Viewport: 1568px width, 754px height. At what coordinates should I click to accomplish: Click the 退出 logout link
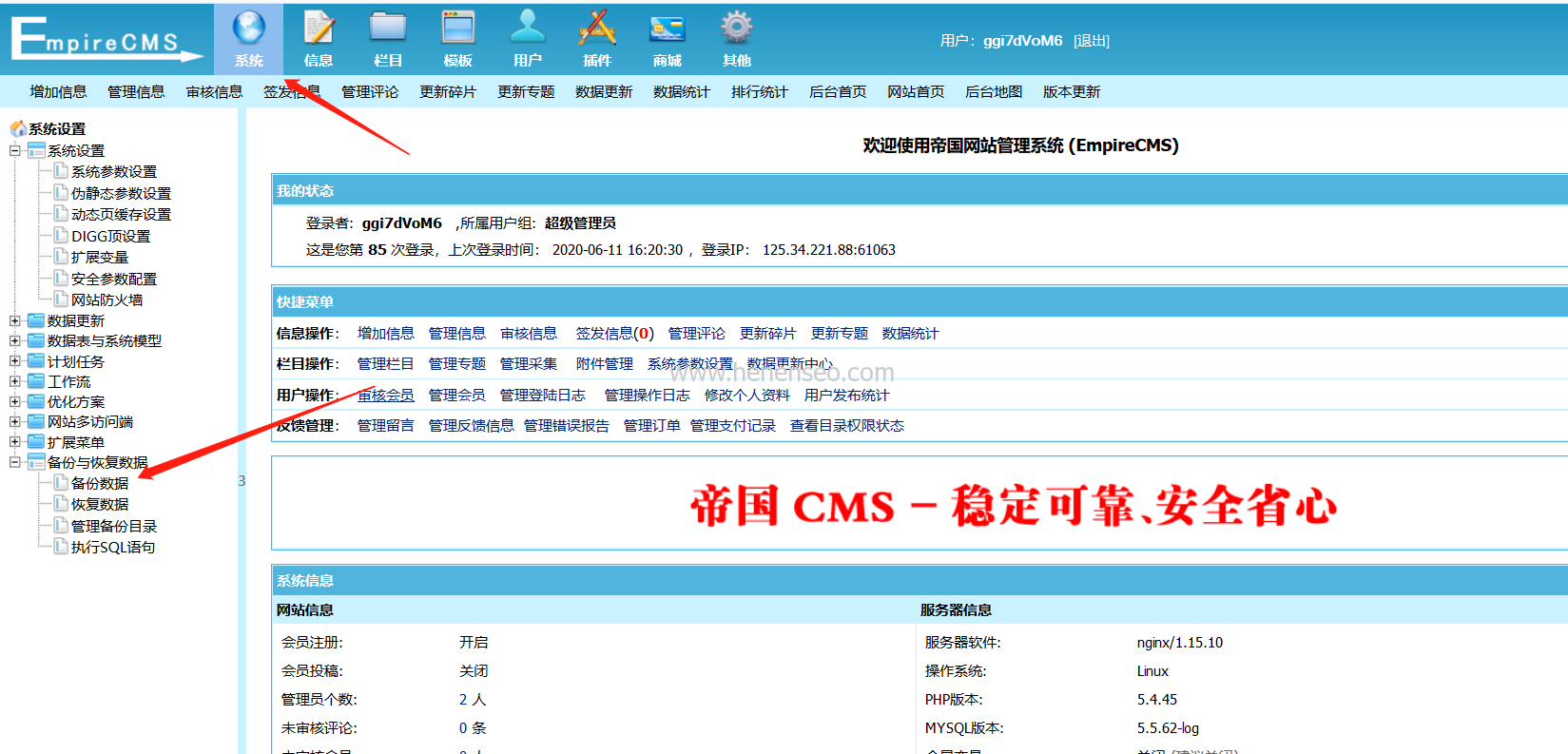[1092, 41]
